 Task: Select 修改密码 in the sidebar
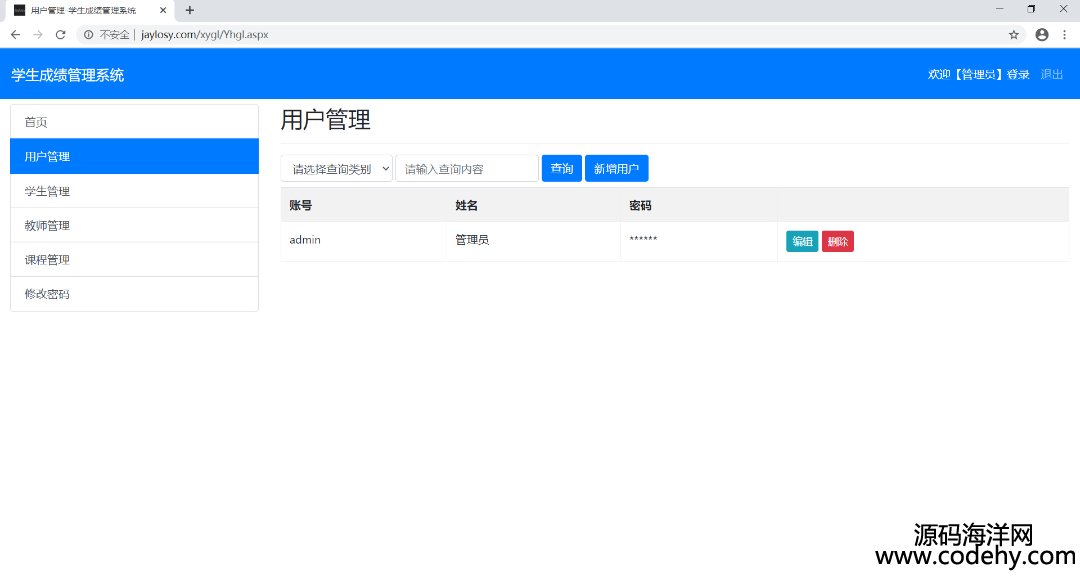[x=134, y=294]
